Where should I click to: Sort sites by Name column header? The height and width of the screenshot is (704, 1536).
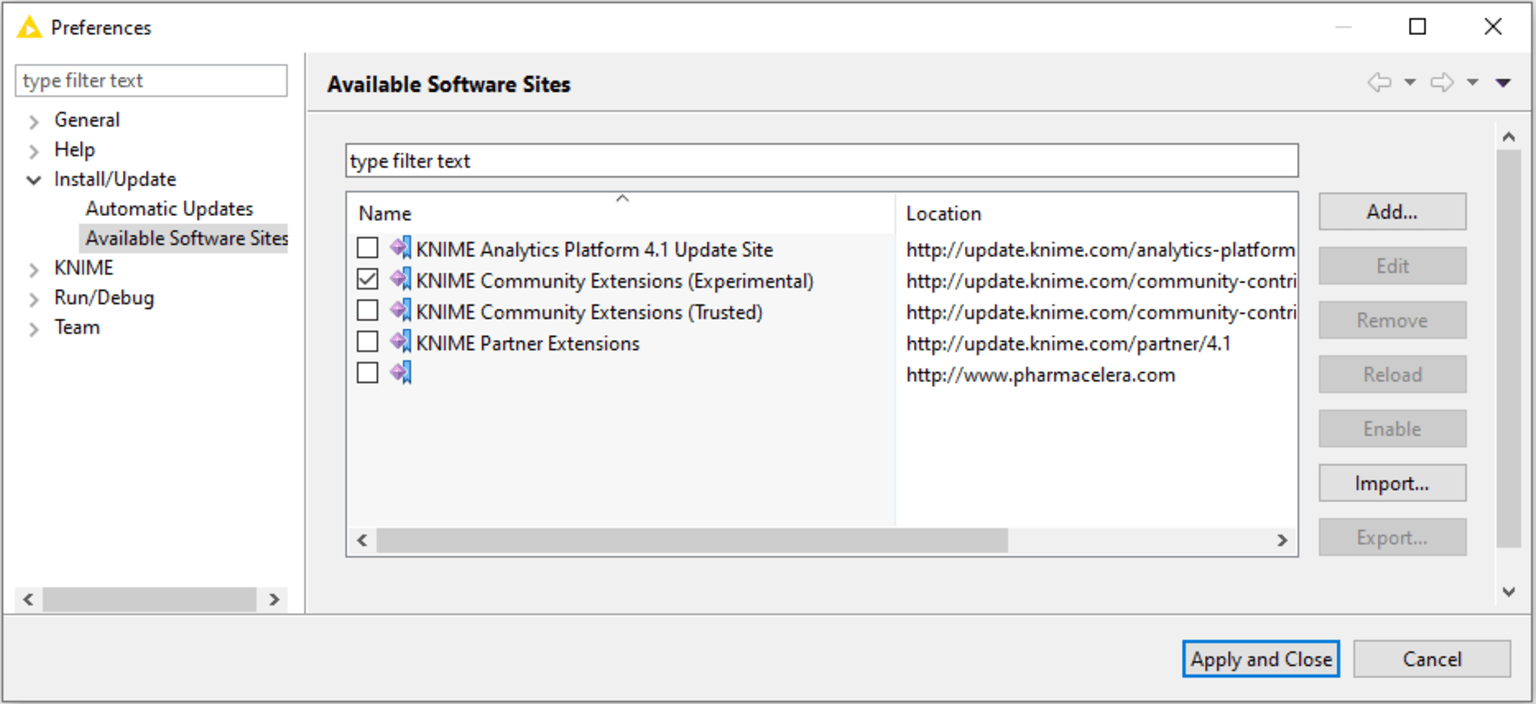click(x=621, y=213)
